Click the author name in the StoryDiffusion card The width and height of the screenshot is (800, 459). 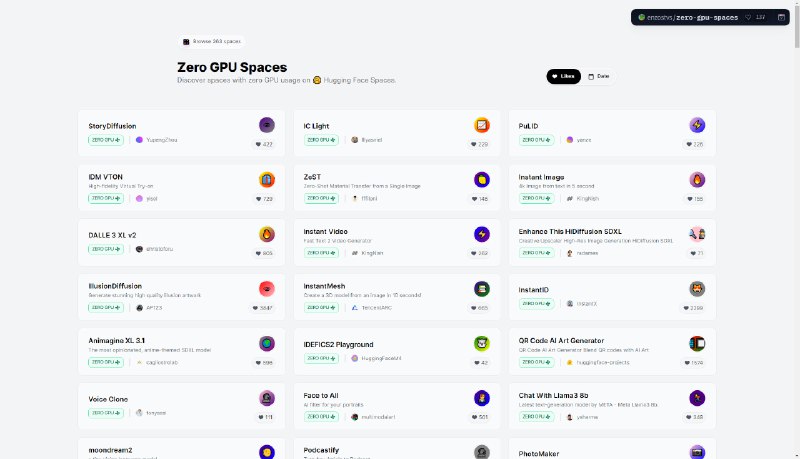pyautogui.click(x=162, y=140)
